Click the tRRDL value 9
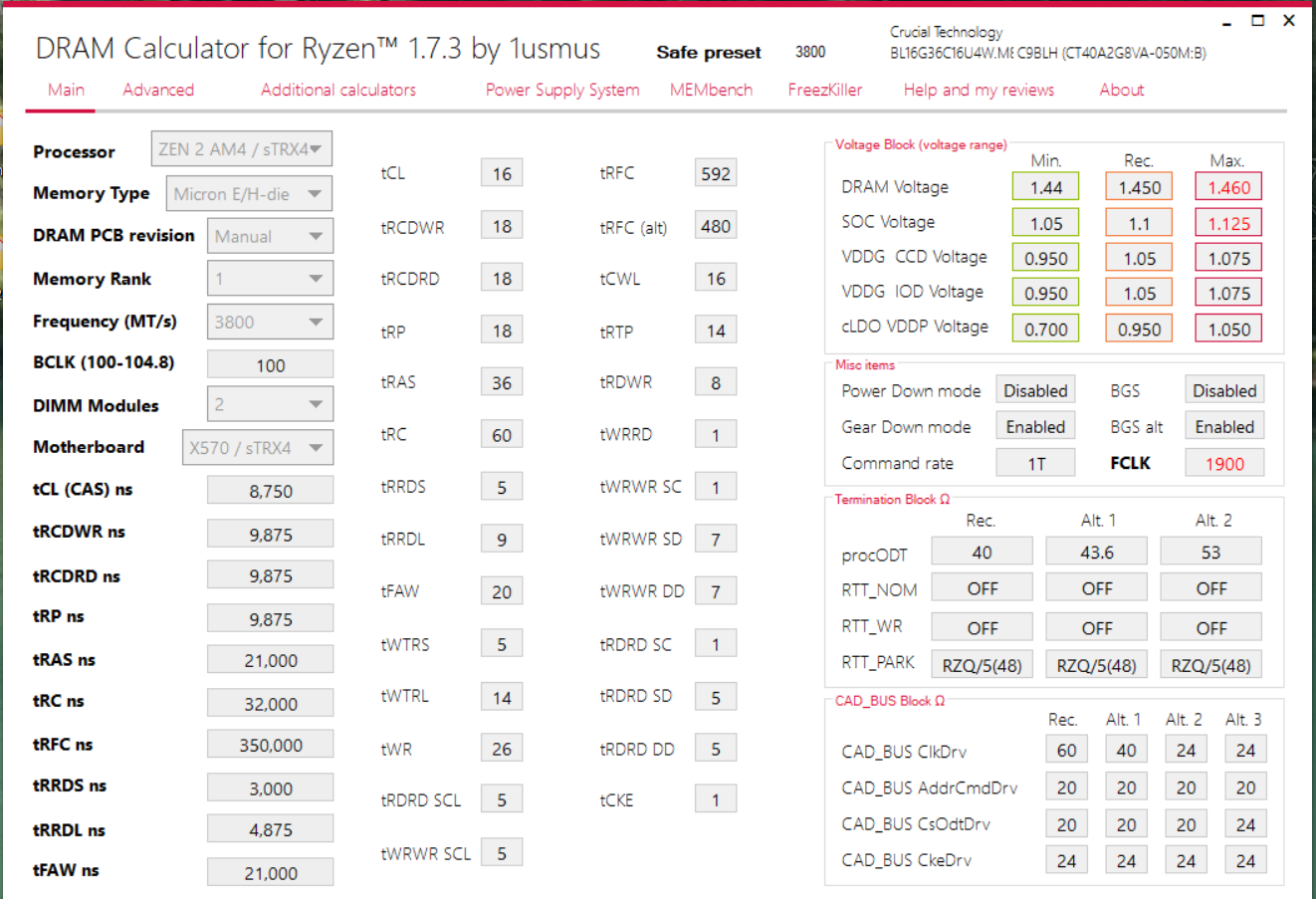 pyautogui.click(x=502, y=539)
